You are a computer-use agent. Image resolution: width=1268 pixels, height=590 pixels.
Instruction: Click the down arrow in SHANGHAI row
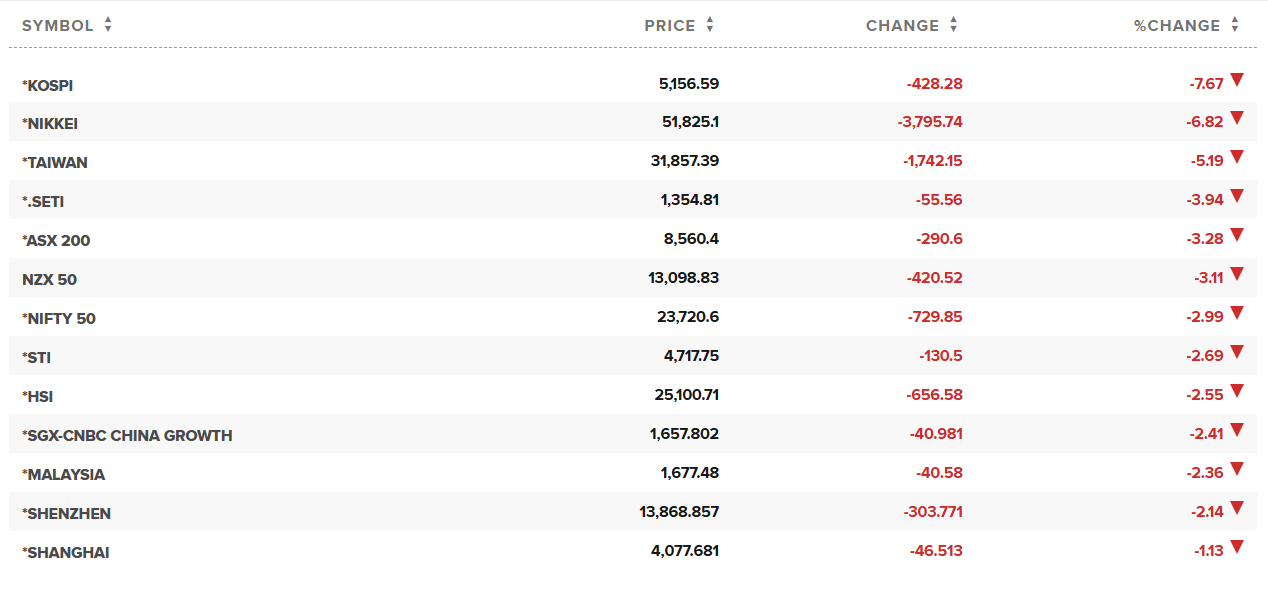point(1237,547)
